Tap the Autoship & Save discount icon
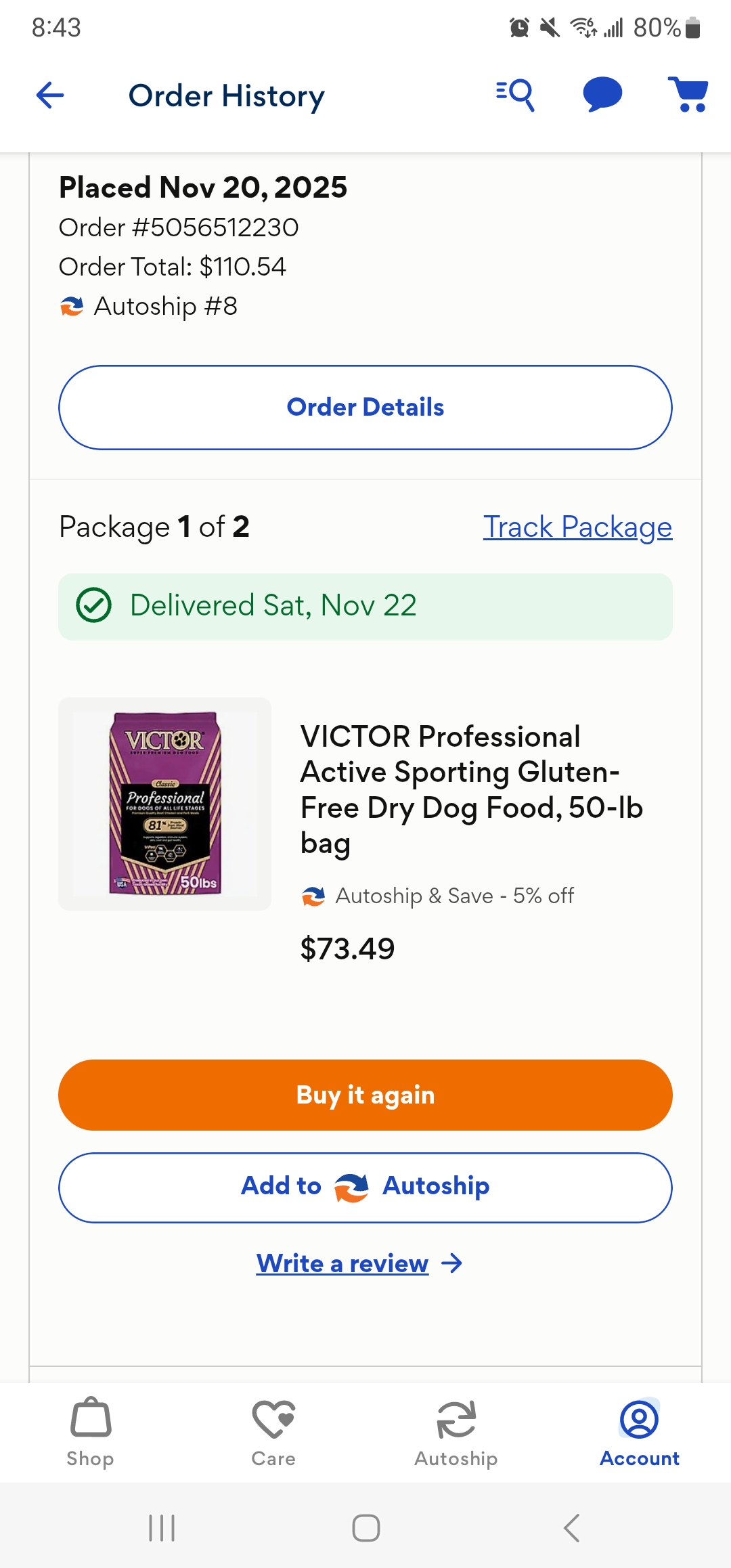The height and width of the screenshot is (1568, 731). (313, 896)
